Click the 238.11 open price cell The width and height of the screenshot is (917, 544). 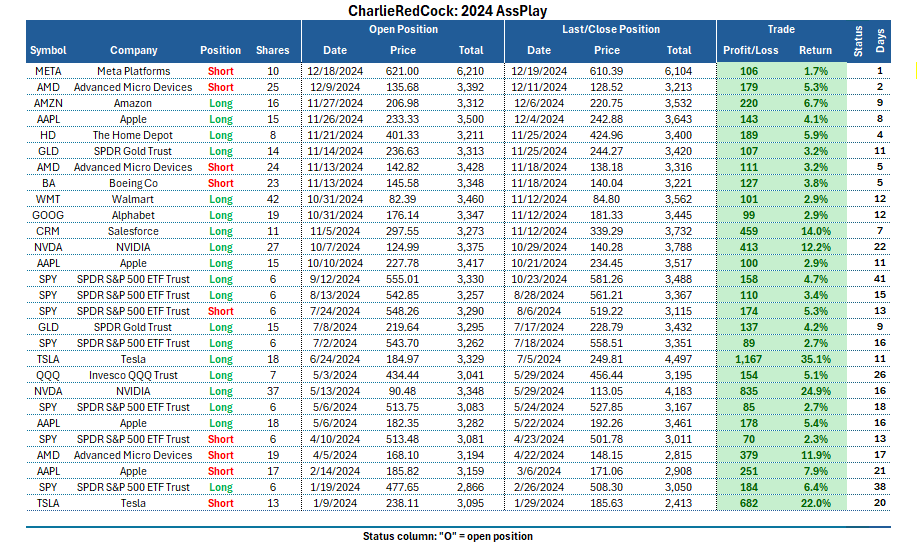[x=402, y=503]
